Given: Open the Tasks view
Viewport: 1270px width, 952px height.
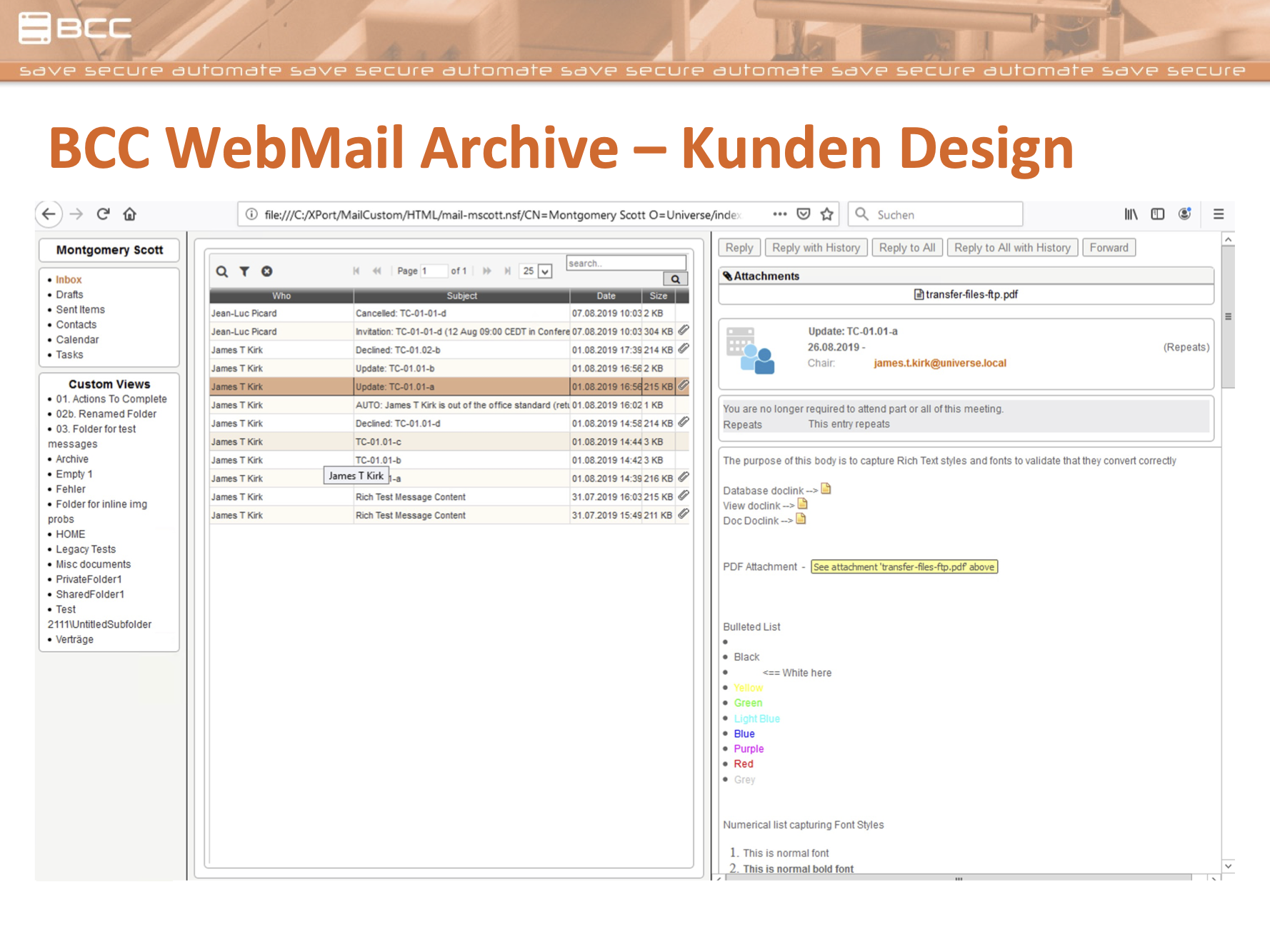Looking at the screenshot, I should click(x=69, y=354).
